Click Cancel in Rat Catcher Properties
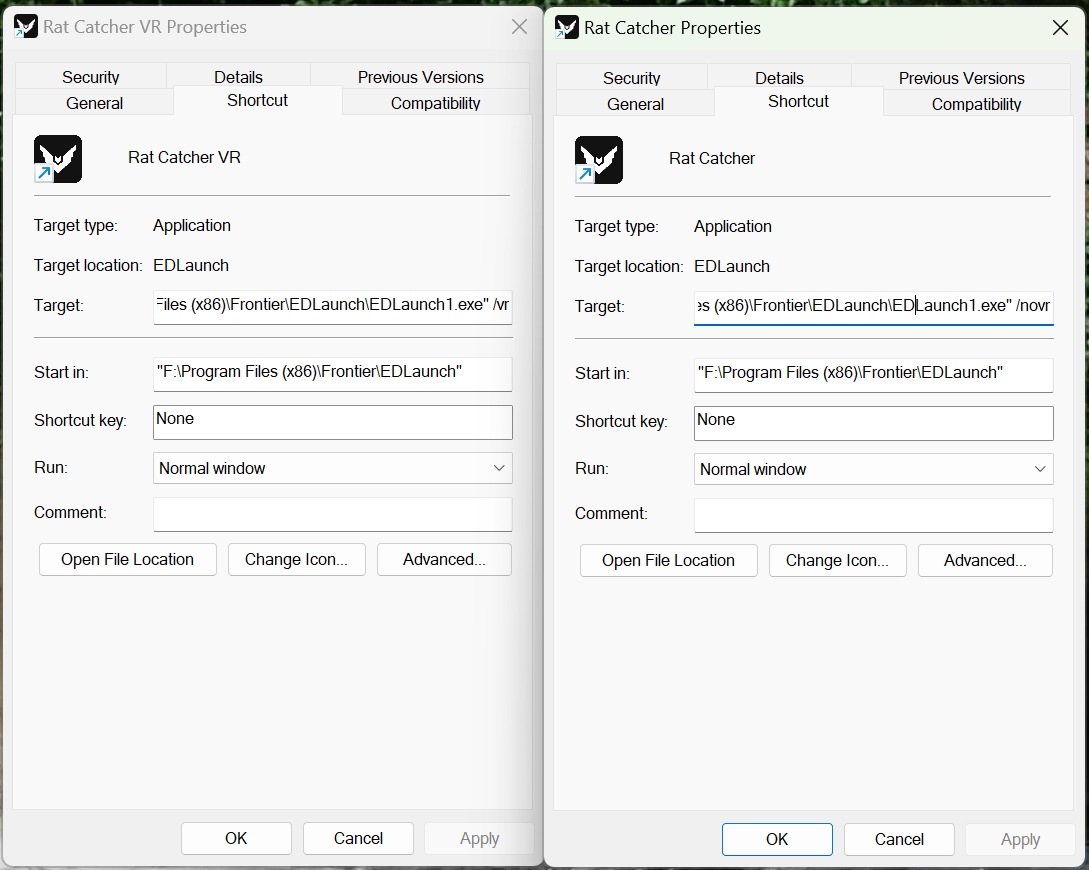This screenshot has width=1089, height=870. point(899,839)
